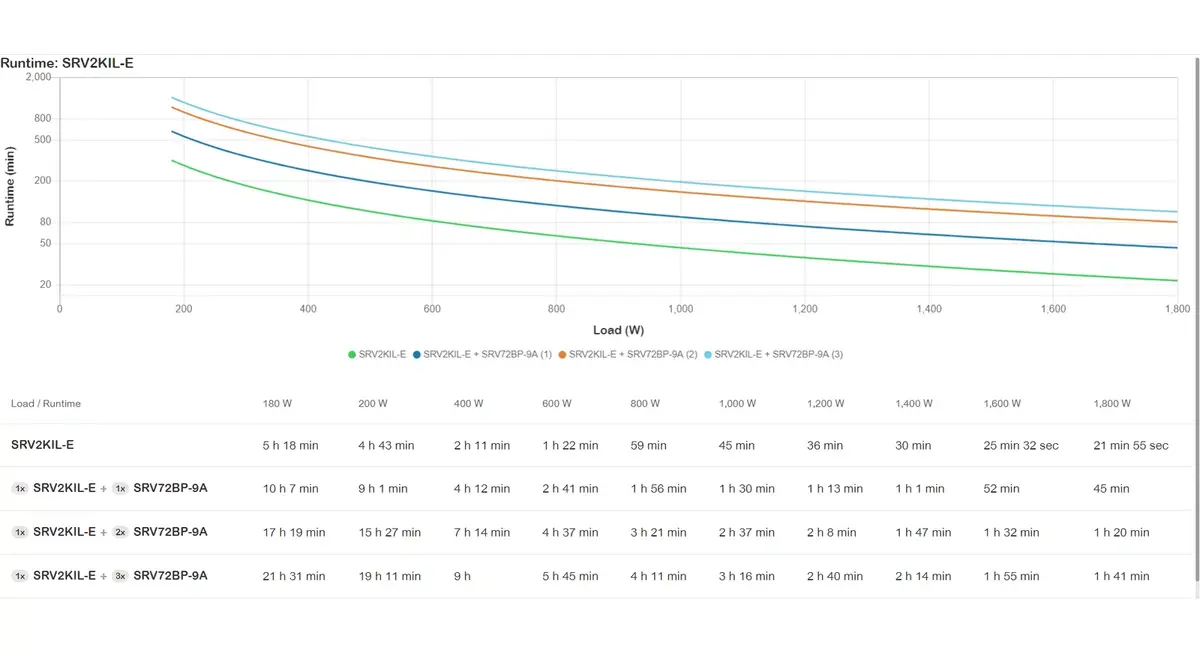
Task: Click the 1,800 W column header
Action: (1112, 404)
